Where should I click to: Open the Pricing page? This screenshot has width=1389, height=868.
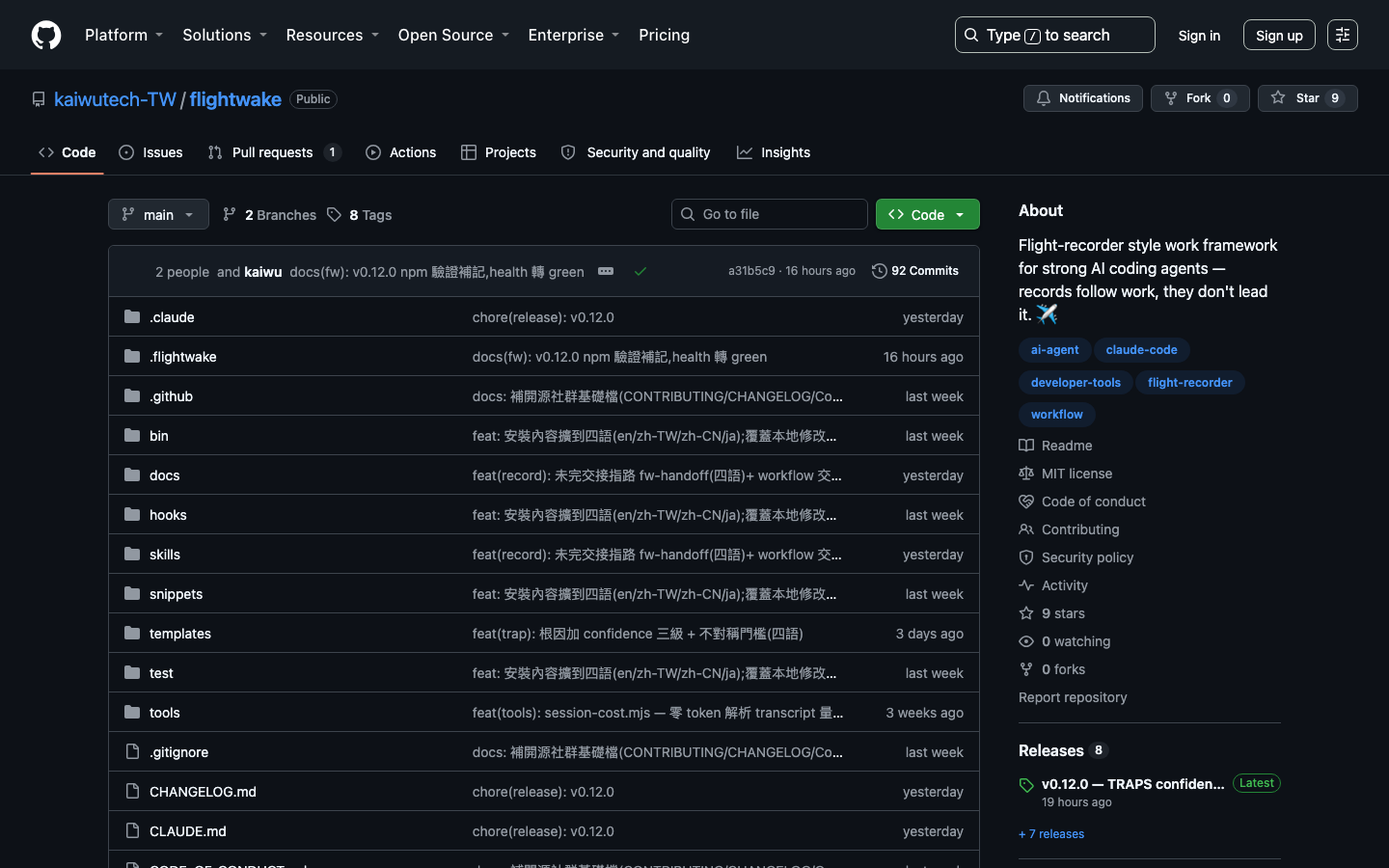[664, 35]
